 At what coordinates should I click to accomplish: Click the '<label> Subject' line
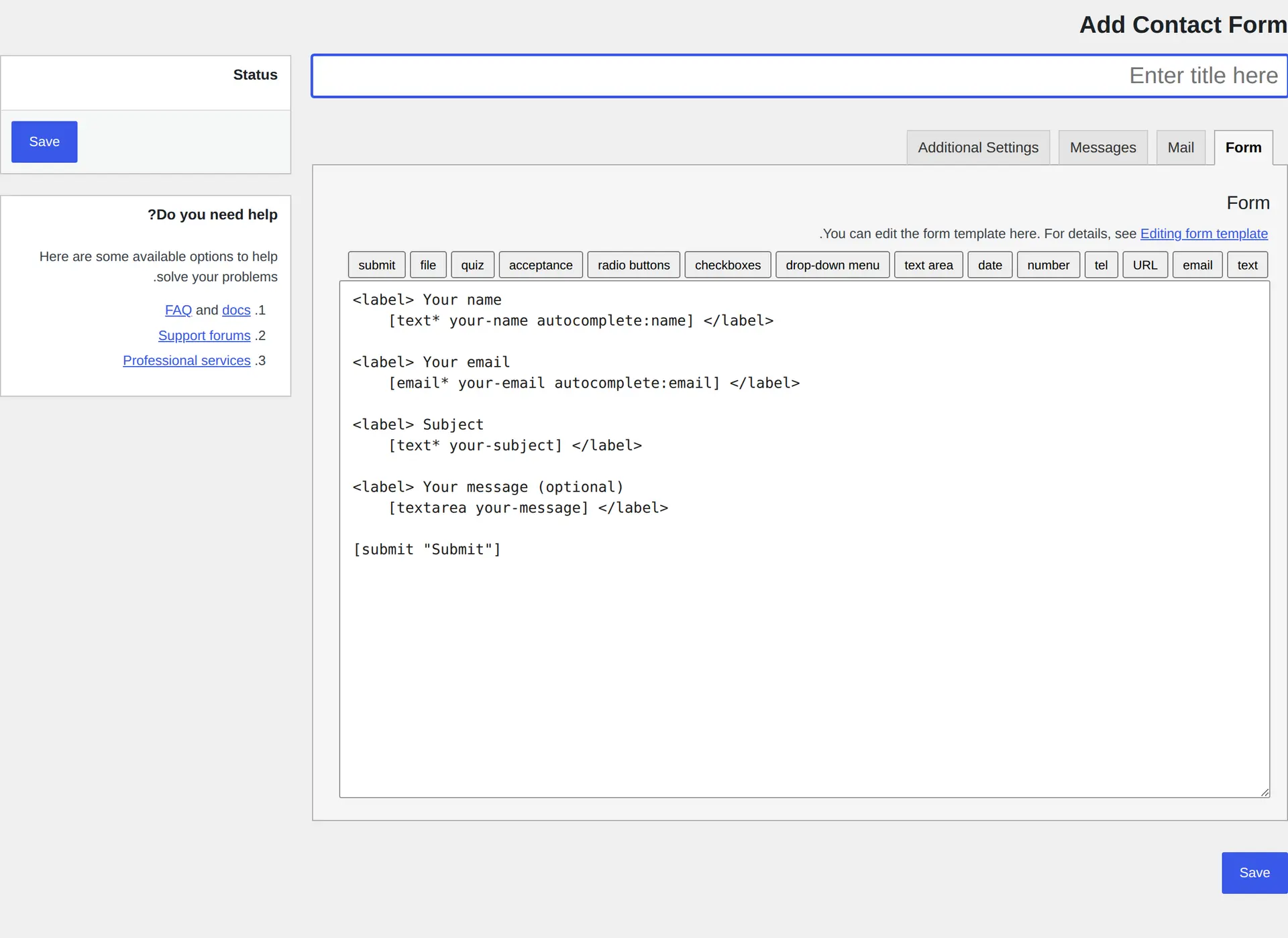click(418, 424)
